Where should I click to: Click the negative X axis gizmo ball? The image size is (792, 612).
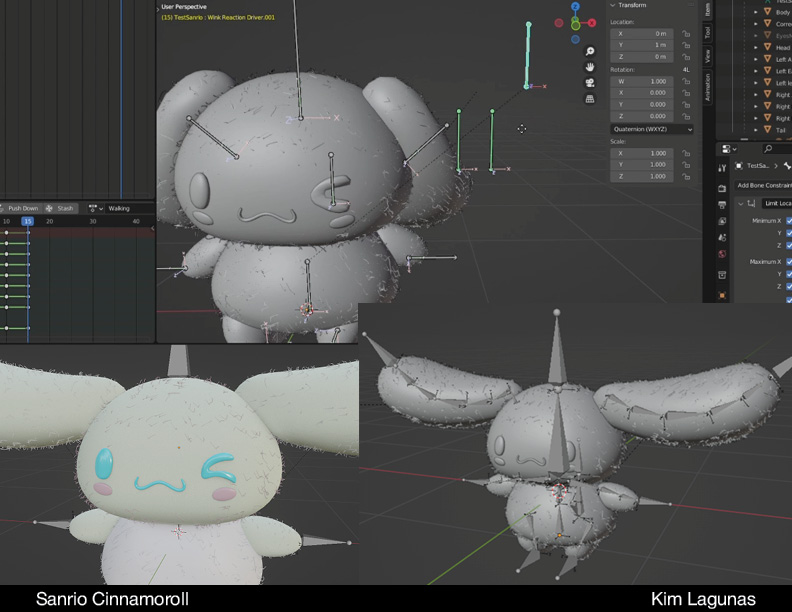pos(559,23)
